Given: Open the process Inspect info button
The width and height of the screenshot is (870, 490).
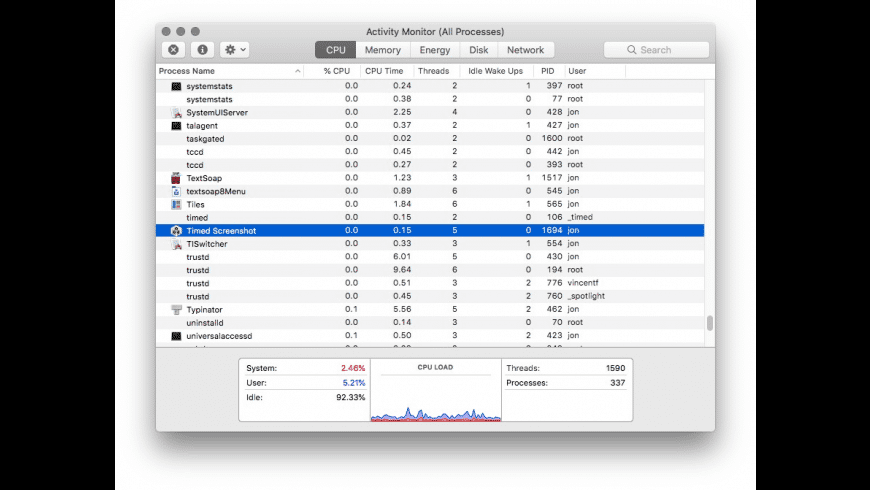Looking at the screenshot, I should point(203,50).
